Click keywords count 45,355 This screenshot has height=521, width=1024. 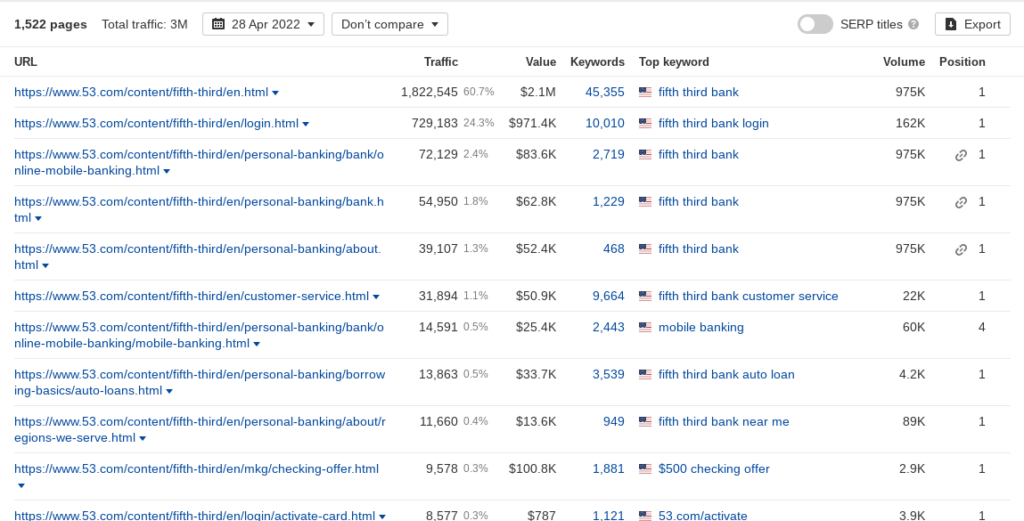605,92
